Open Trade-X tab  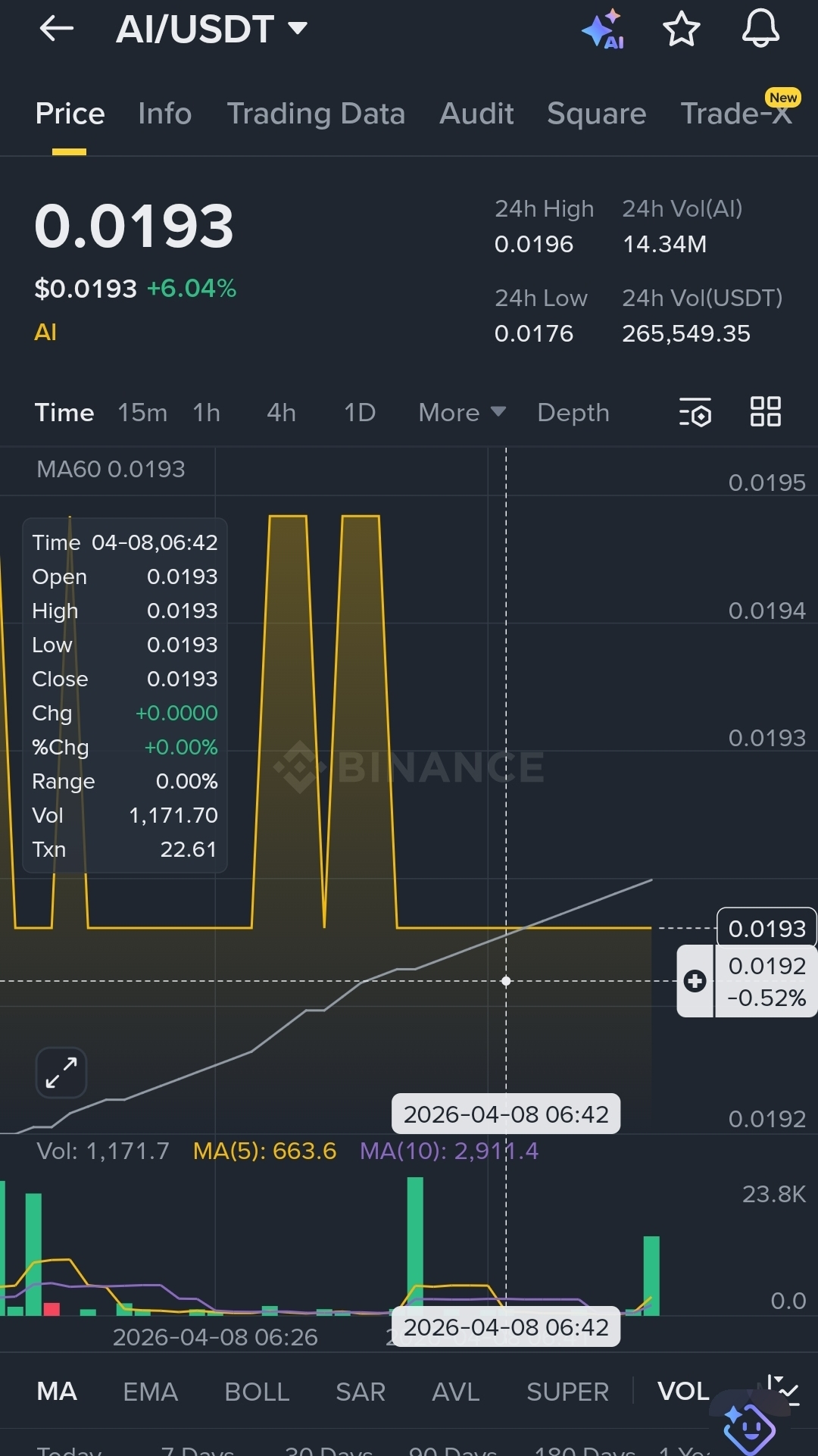click(x=736, y=114)
